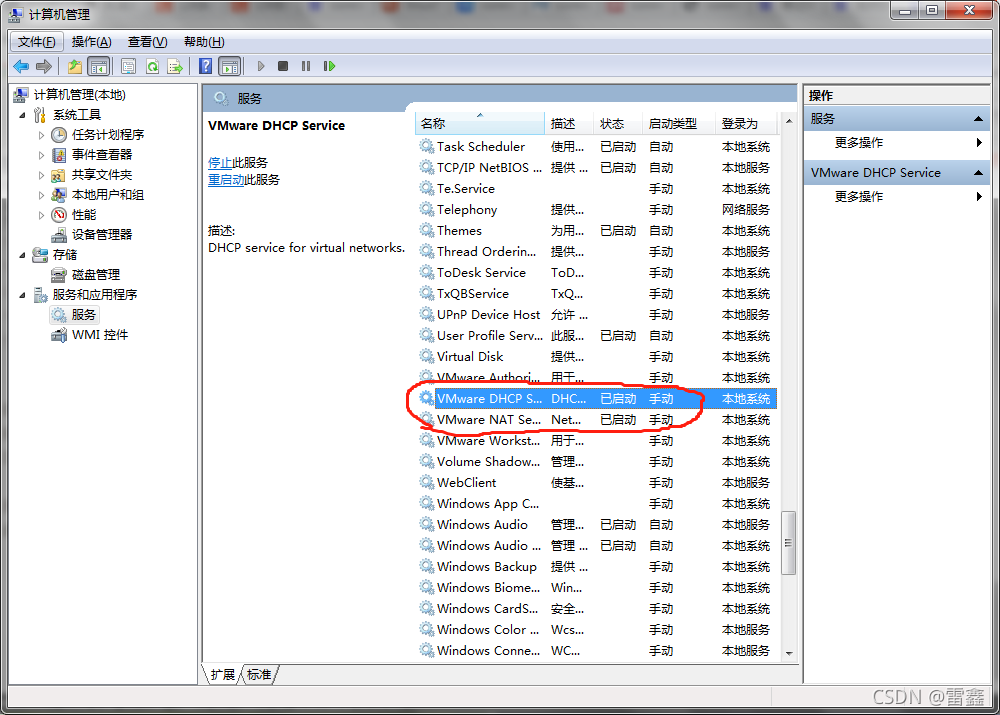Open the View menu
Screen dimensions: 1000x715
(x=147, y=42)
